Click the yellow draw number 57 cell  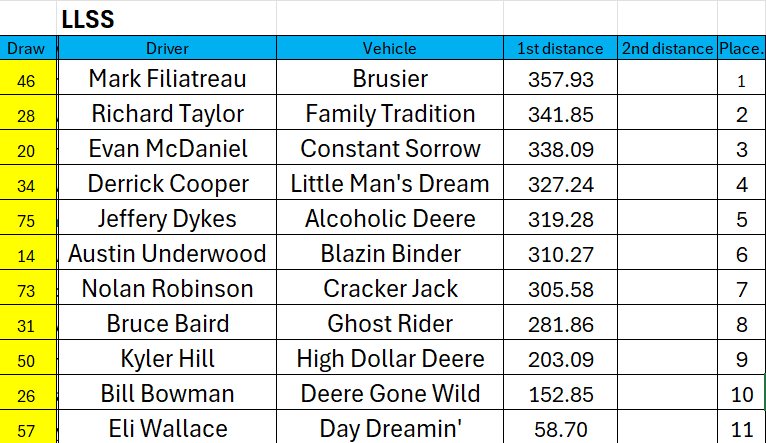point(26,429)
